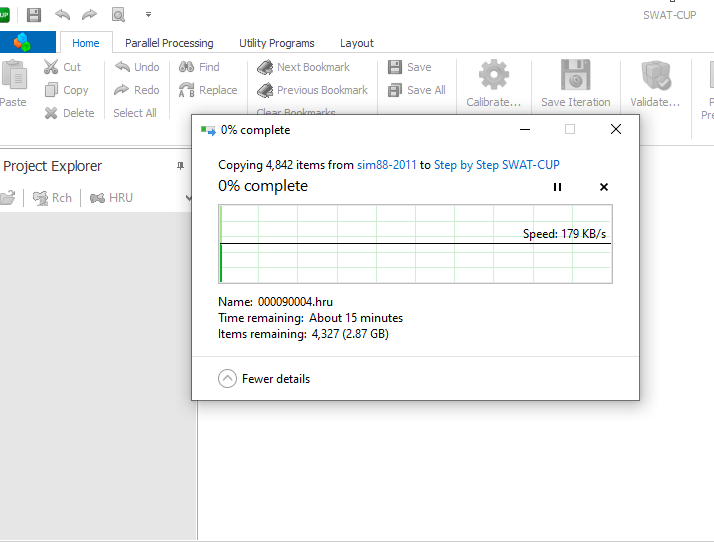The width and height of the screenshot is (714, 542).
Task: Jump to Next Bookmark
Action: [x=303, y=67]
